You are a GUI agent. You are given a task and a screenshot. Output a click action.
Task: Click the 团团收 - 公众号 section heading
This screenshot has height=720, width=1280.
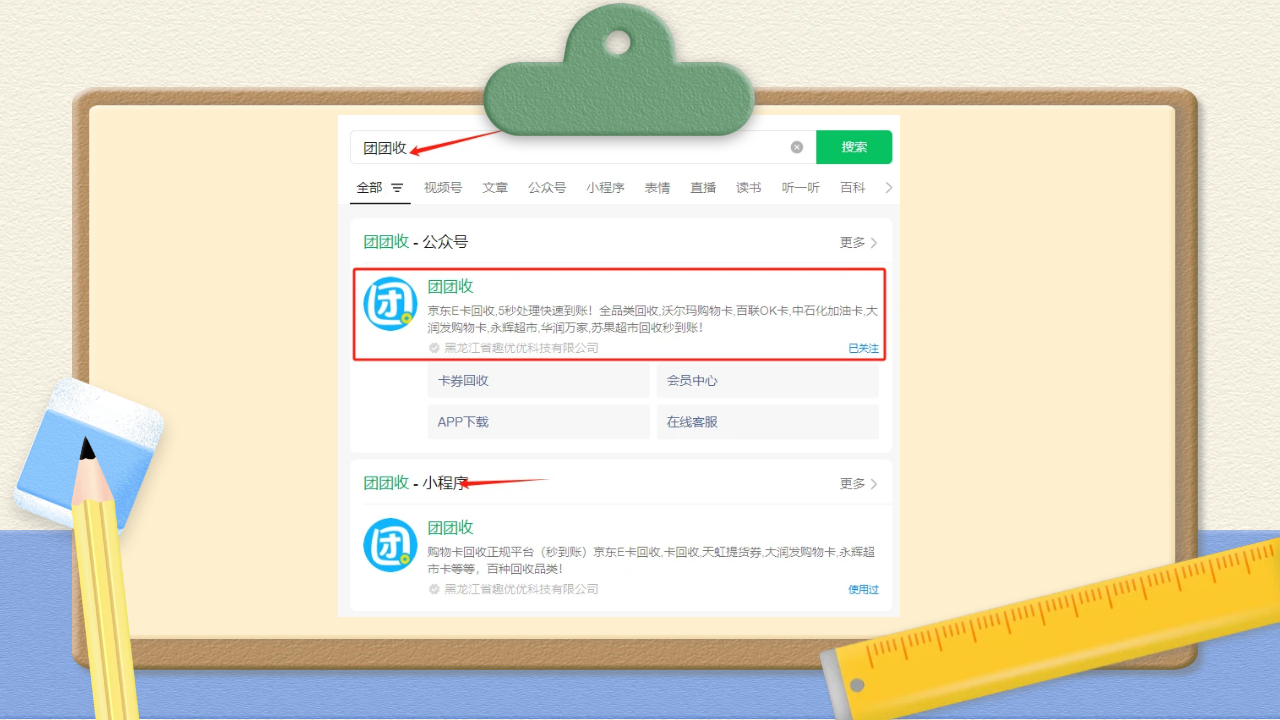click(416, 242)
